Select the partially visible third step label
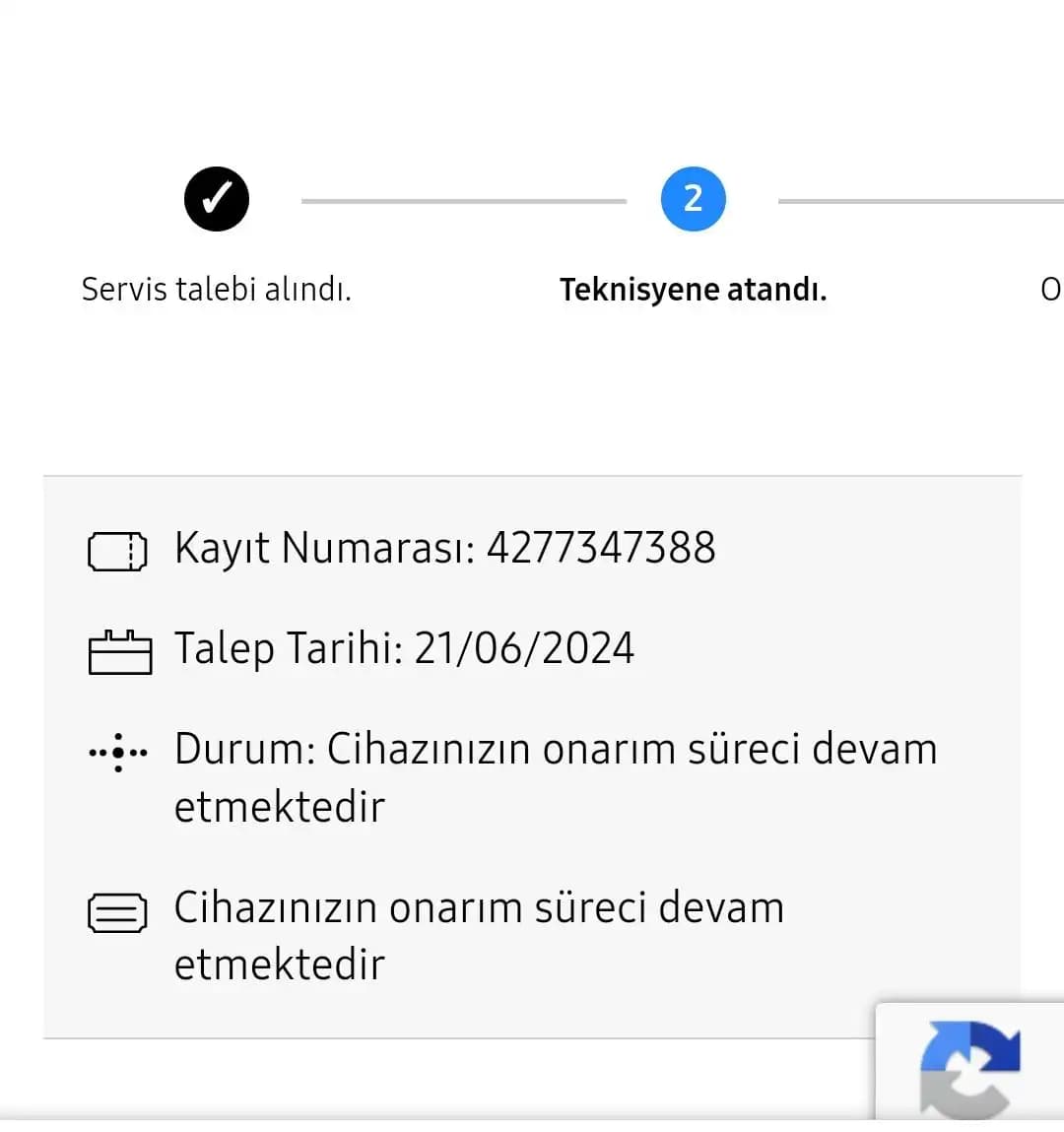This screenshot has height=1132, width=1064. coord(1050,290)
